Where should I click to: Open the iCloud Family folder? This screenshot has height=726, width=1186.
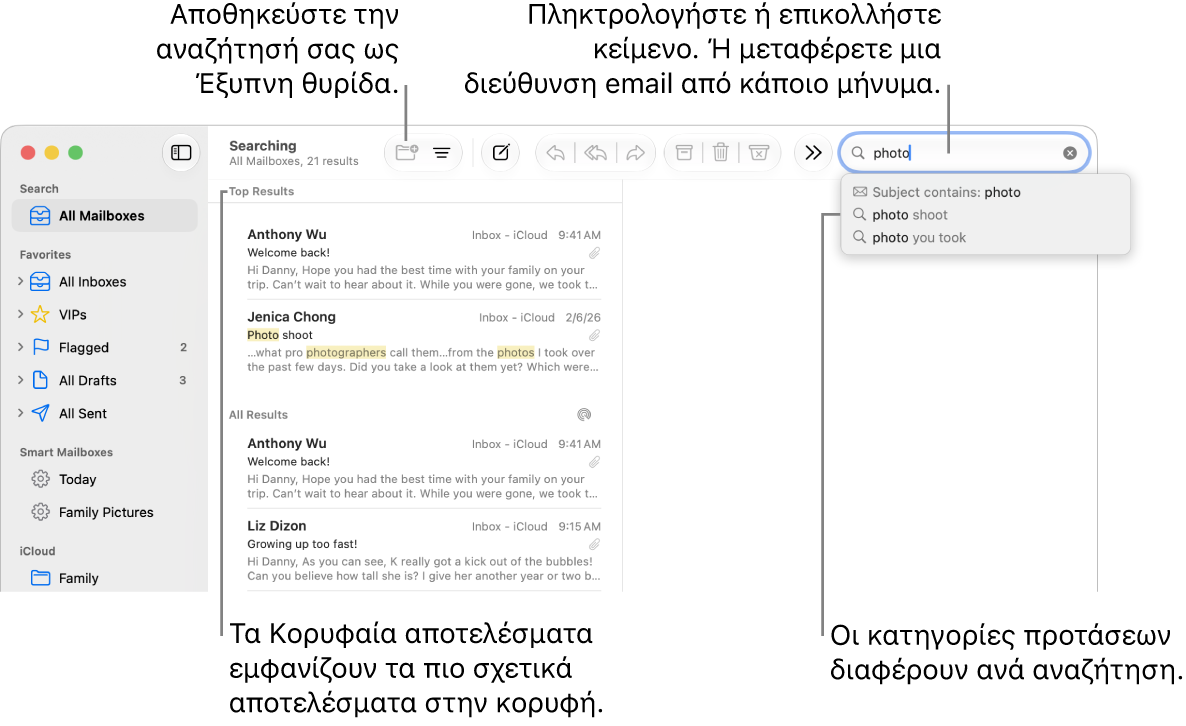79,579
